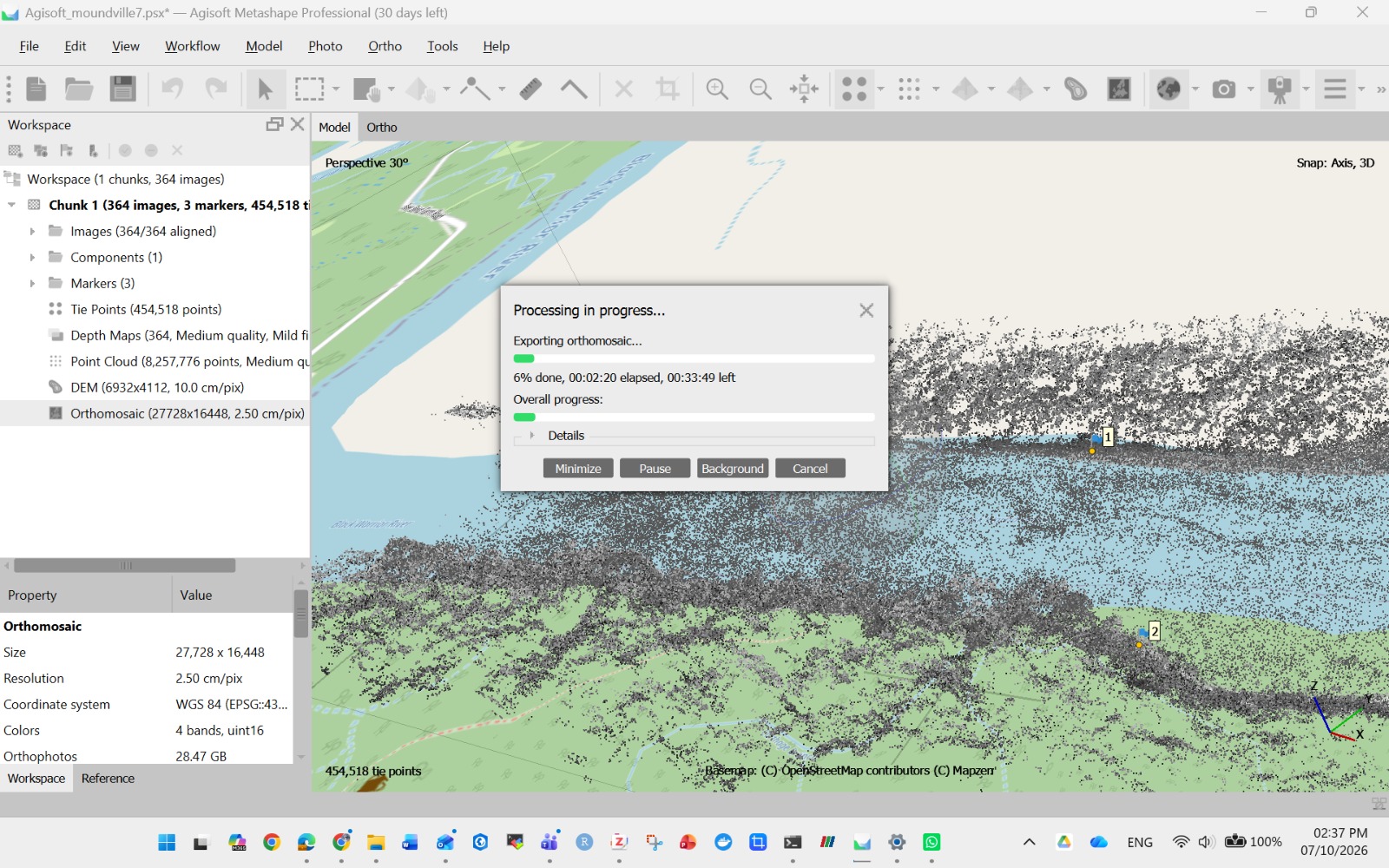Expand the Images (364/364 aligned) folder

pyautogui.click(x=32, y=232)
